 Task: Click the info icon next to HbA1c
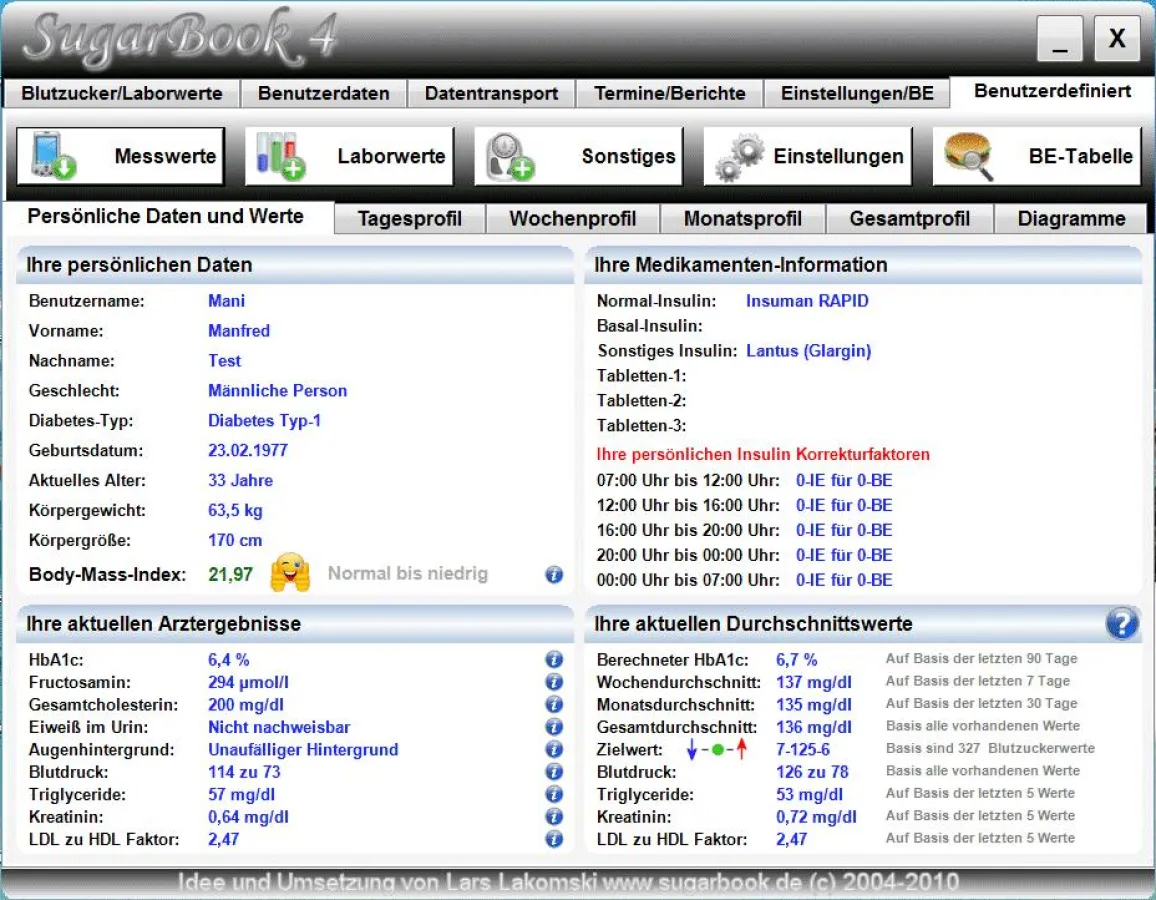[553, 659]
